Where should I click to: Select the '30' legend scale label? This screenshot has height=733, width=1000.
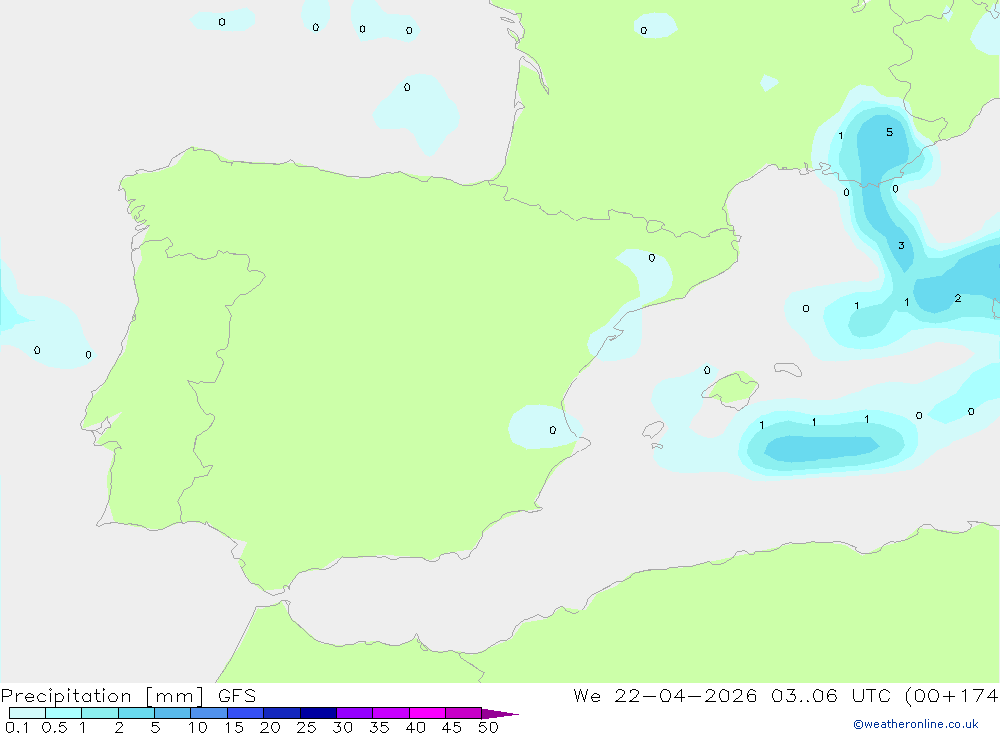(343, 727)
